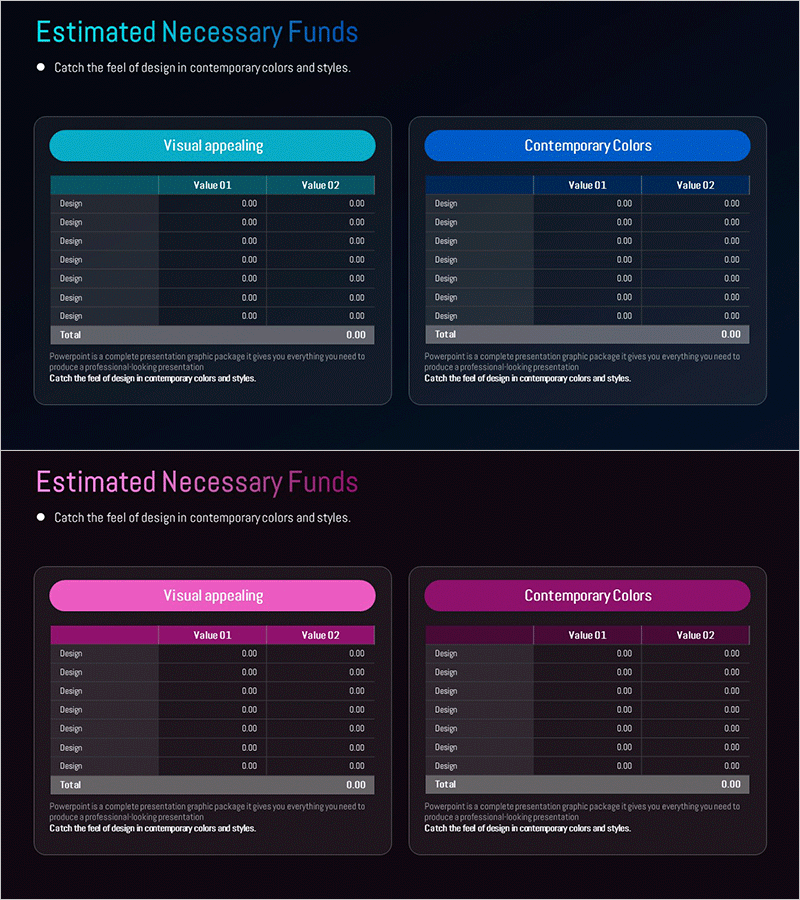Select the bold caption below the cyan table
Viewport: 800px width, 900px height.
click(x=152, y=379)
